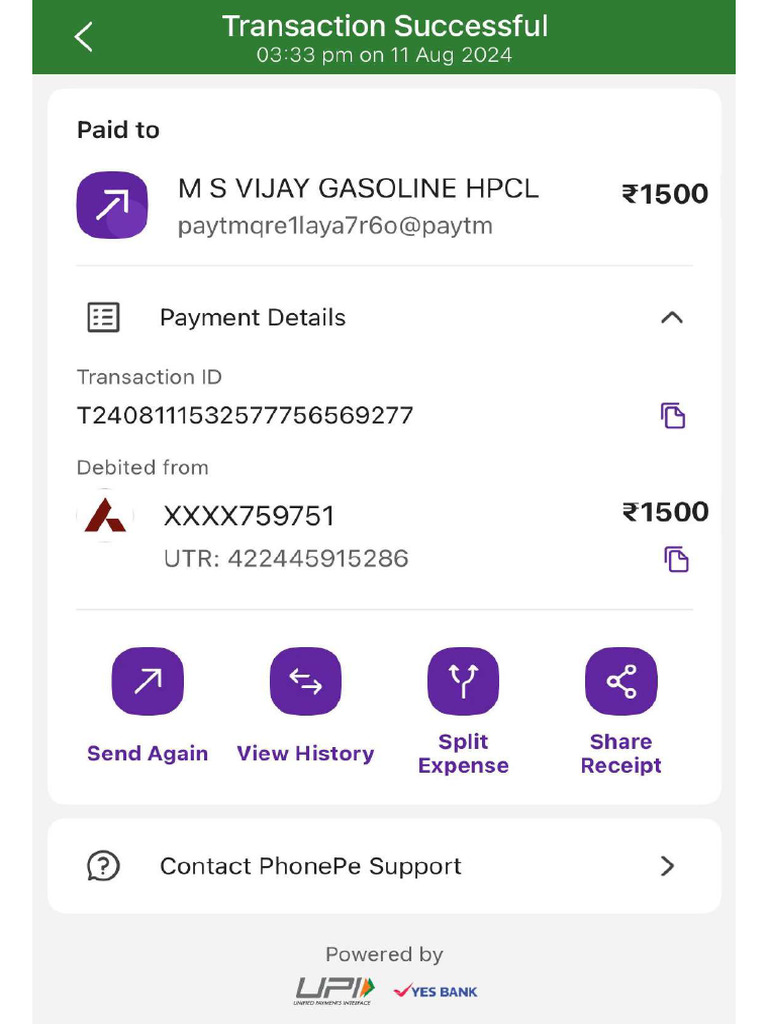Viewport: 768px width, 1024px height.
Task: Tap merchant name M S VIJAY GASOLINE HPCL
Action: coord(358,188)
